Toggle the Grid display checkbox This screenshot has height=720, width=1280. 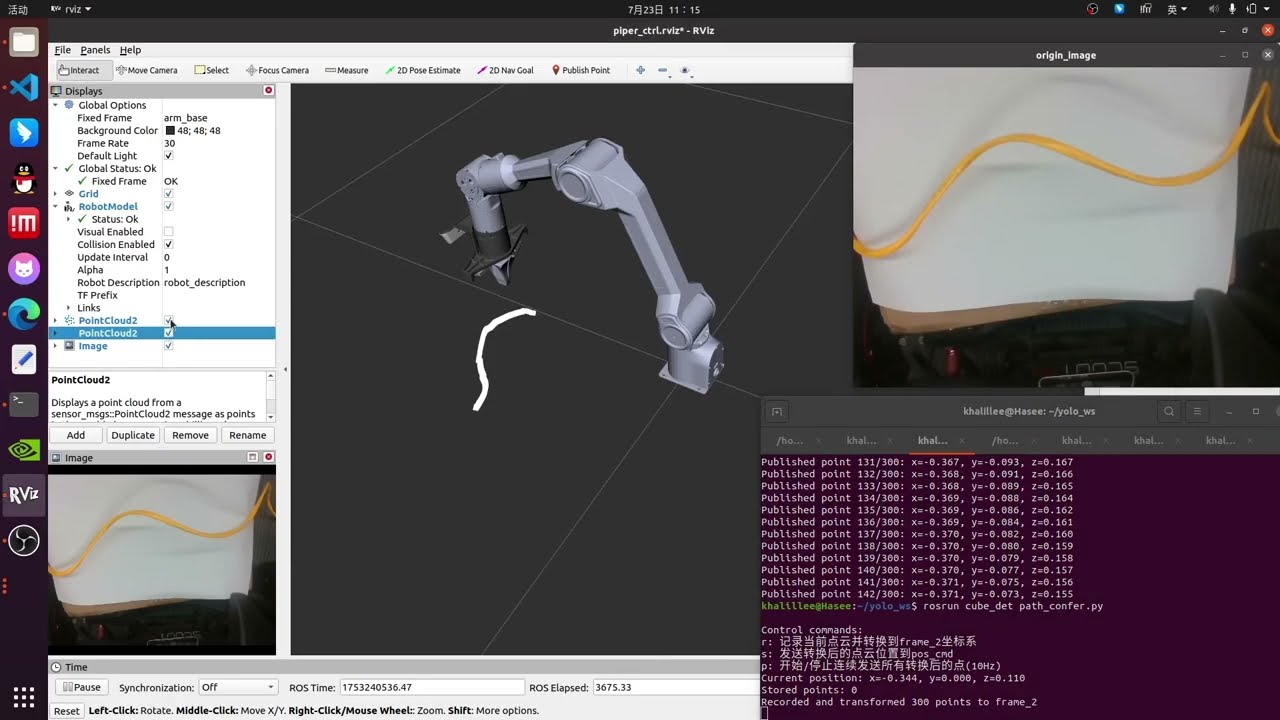tap(168, 194)
